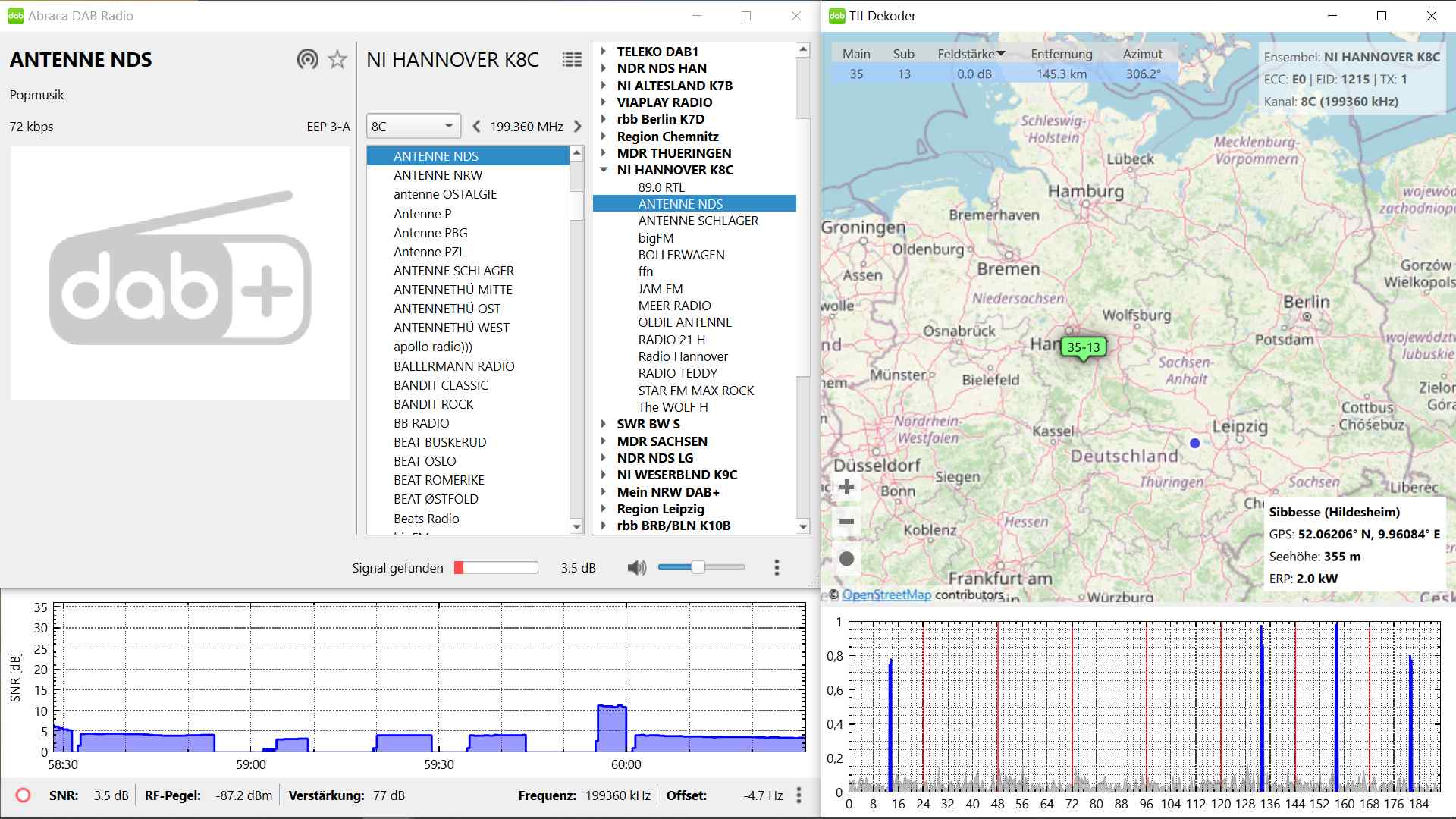The width and height of the screenshot is (1456, 819).
Task: Step to next frequency channel arrow
Action: [578, 127]
